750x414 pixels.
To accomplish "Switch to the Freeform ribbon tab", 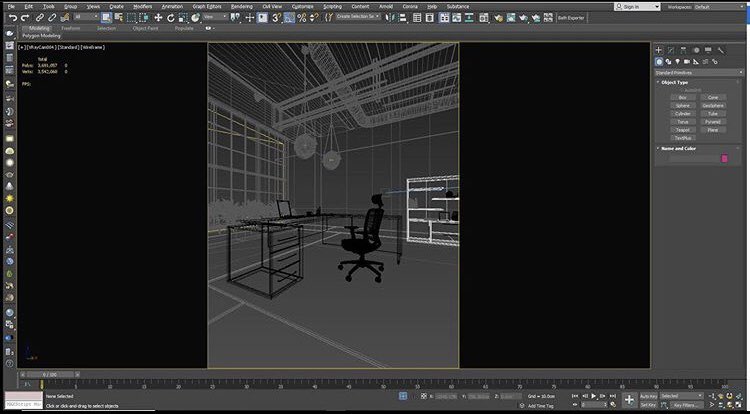I will [71, 28].
